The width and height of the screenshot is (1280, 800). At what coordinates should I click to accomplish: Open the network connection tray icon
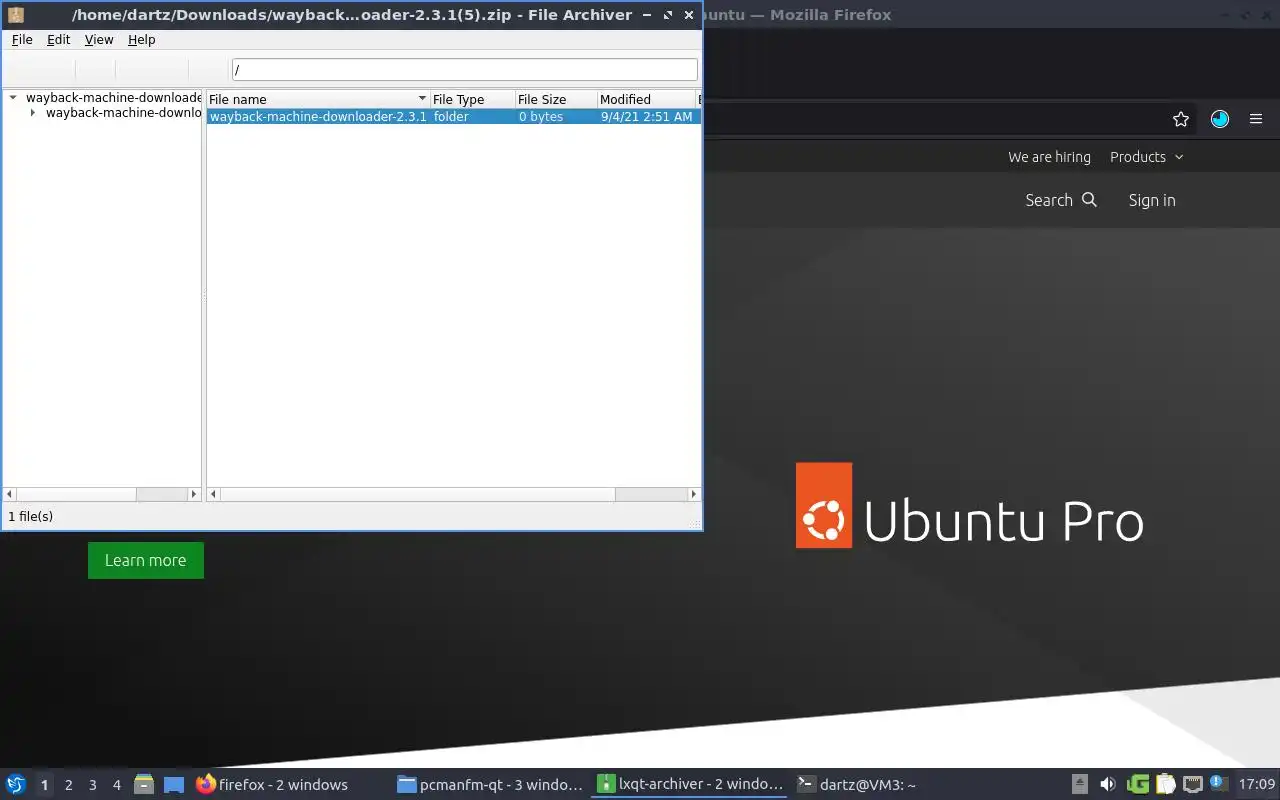click(x=1192, y=785)
